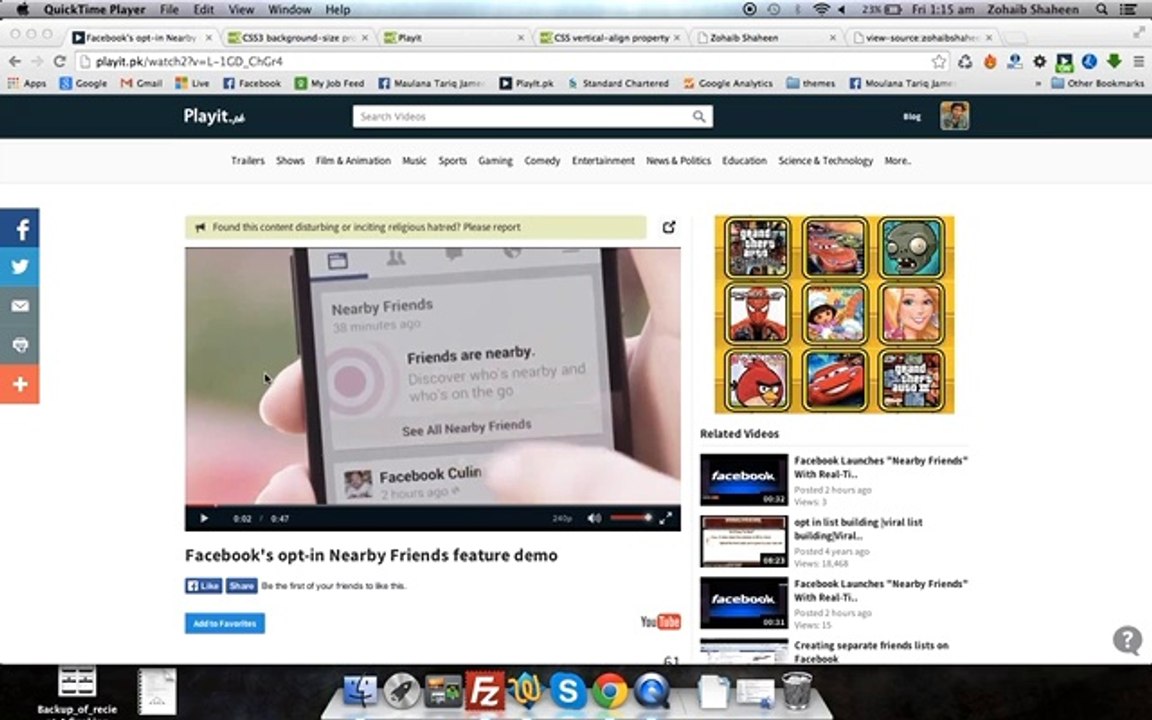Open the pop-out video icon beside report bar
Viewport: 1152px width, 720px height.
(x=669, y=227)
